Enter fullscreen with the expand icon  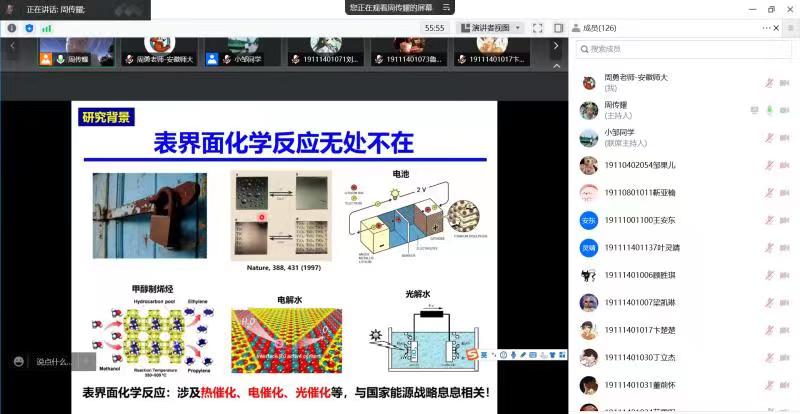(537, 28)
